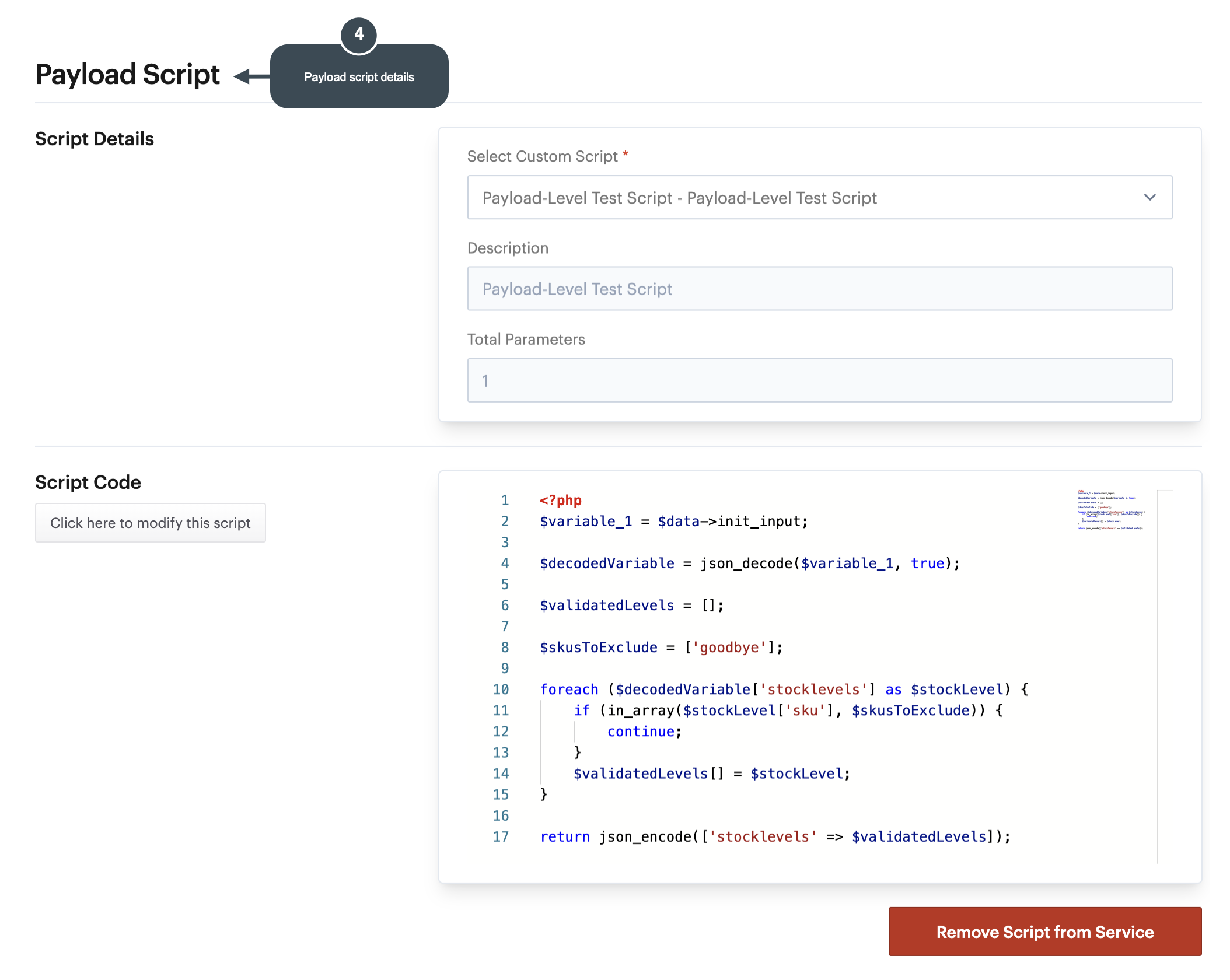This screenshot has width=1230, height=980.
Task: Click line number 10 in the gutter
Action: tap(501, 689)
